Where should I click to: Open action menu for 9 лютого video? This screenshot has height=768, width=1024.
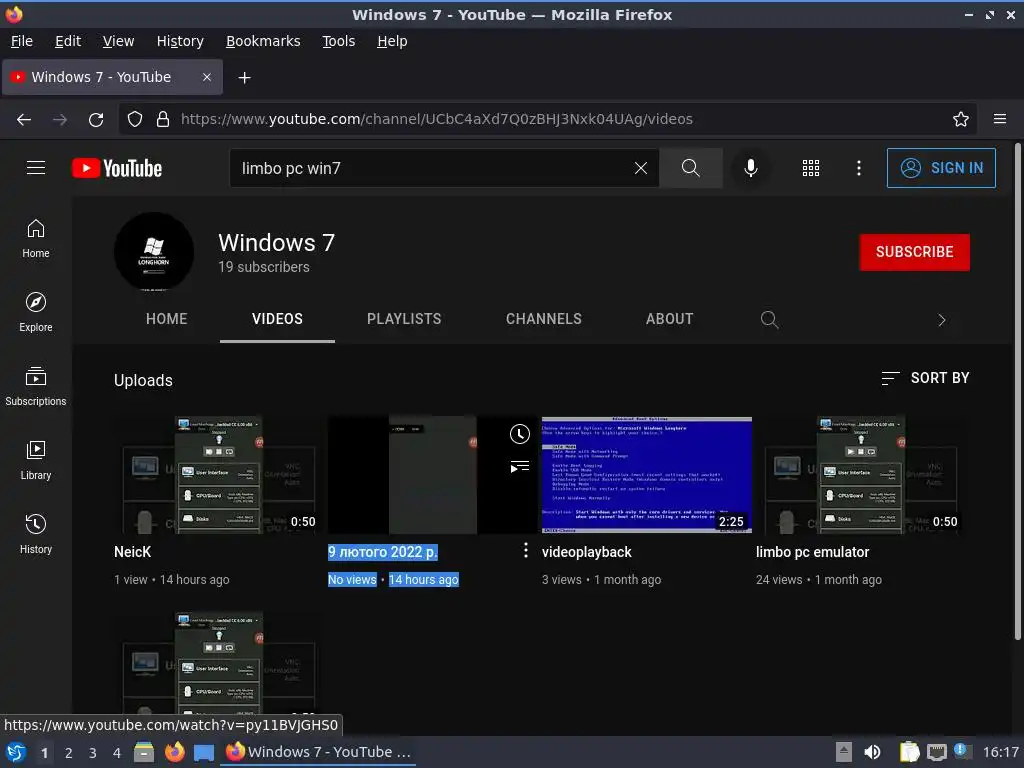click(526, 551)
